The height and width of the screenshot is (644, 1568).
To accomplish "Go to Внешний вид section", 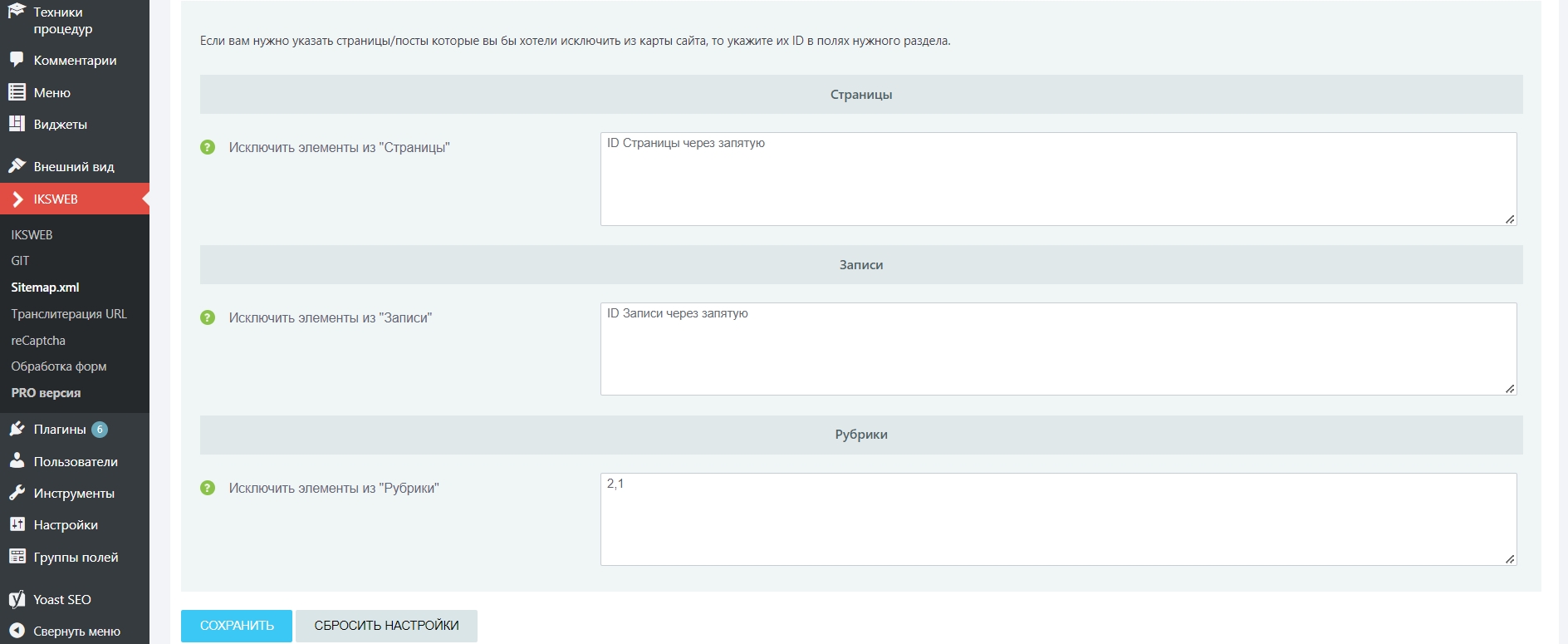I will (75, 166).
